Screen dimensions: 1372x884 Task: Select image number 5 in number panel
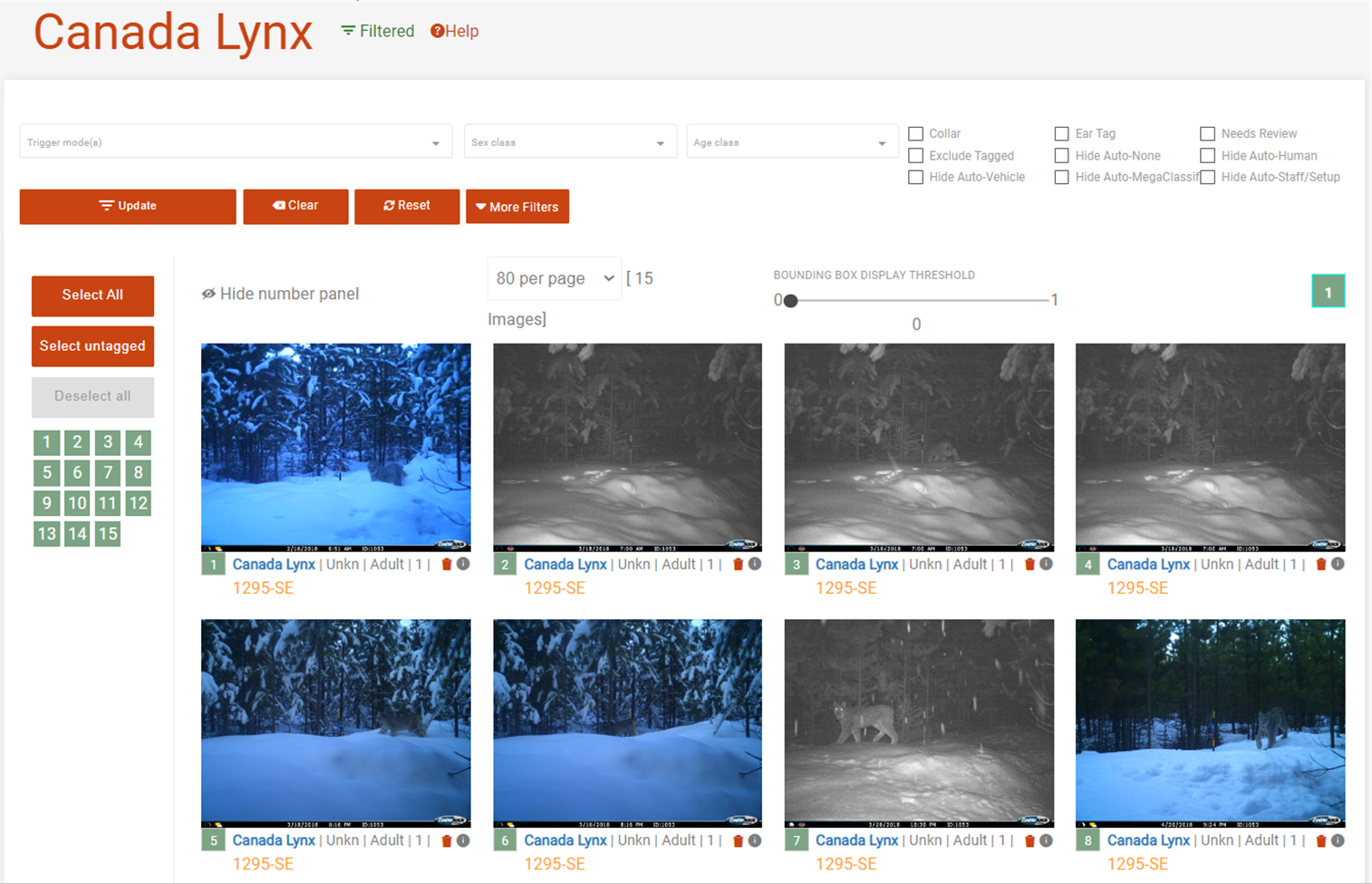(x=47, y=472)
